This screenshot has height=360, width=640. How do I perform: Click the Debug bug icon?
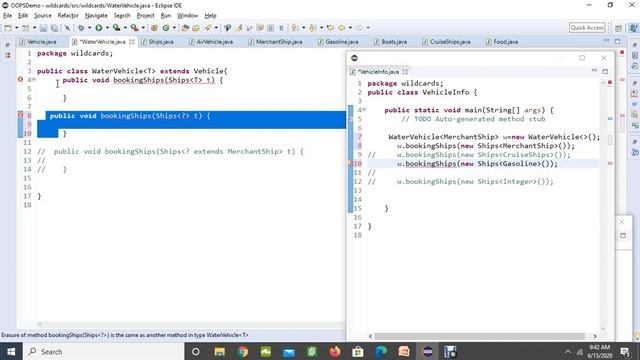click(81, 28)
